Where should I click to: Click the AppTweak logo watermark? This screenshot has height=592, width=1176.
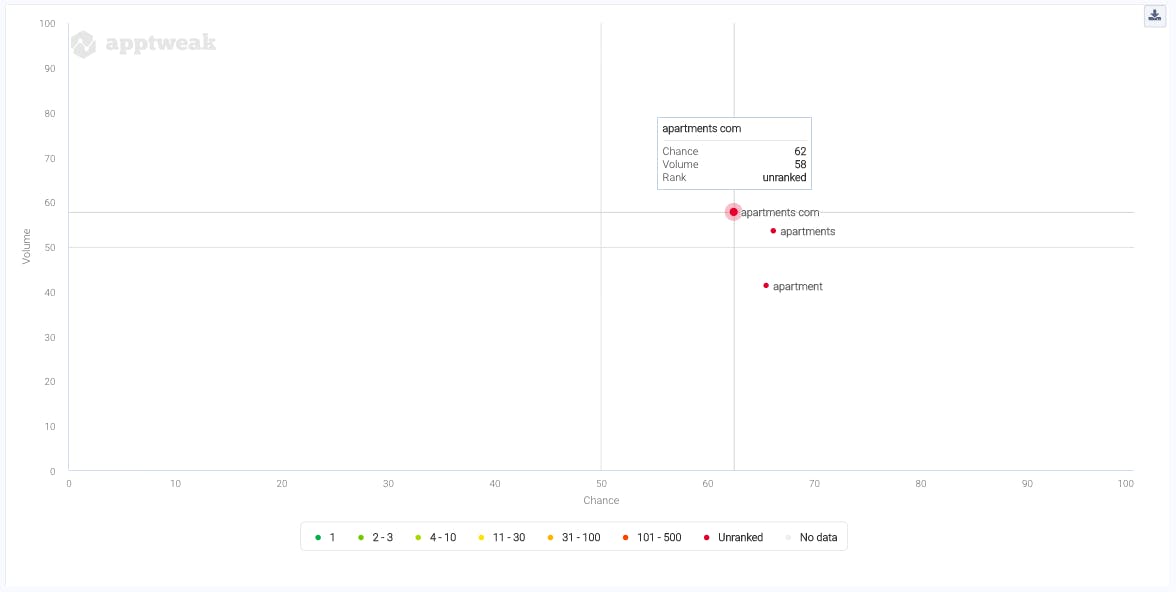(143, 43)
